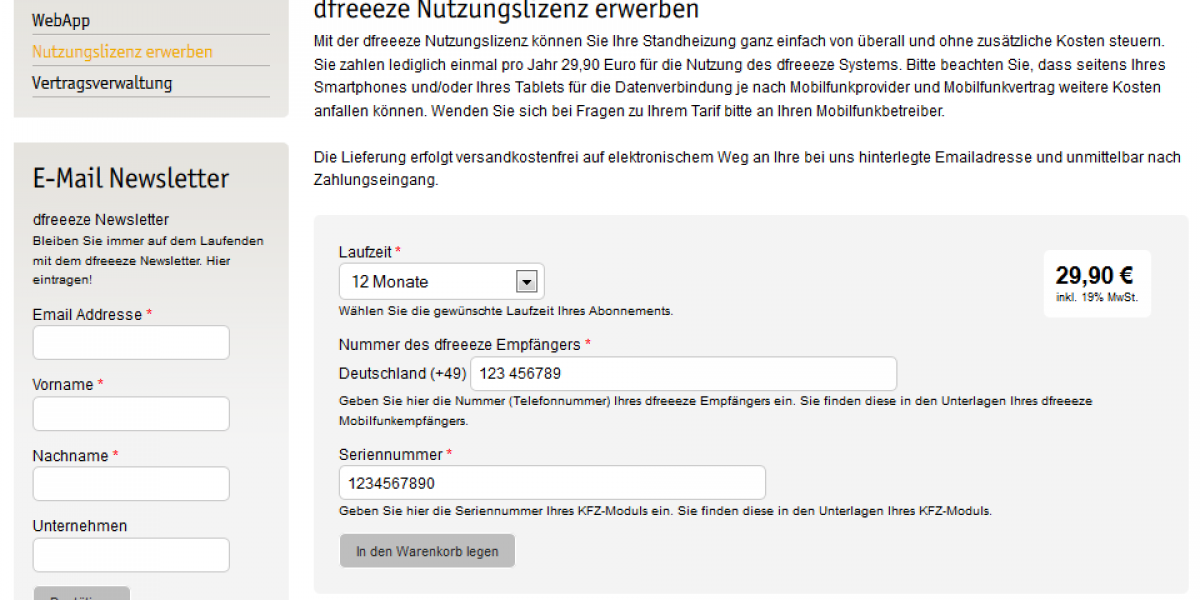Click the Vorname input field
The image size is (1200, 600).
(131, 414)
